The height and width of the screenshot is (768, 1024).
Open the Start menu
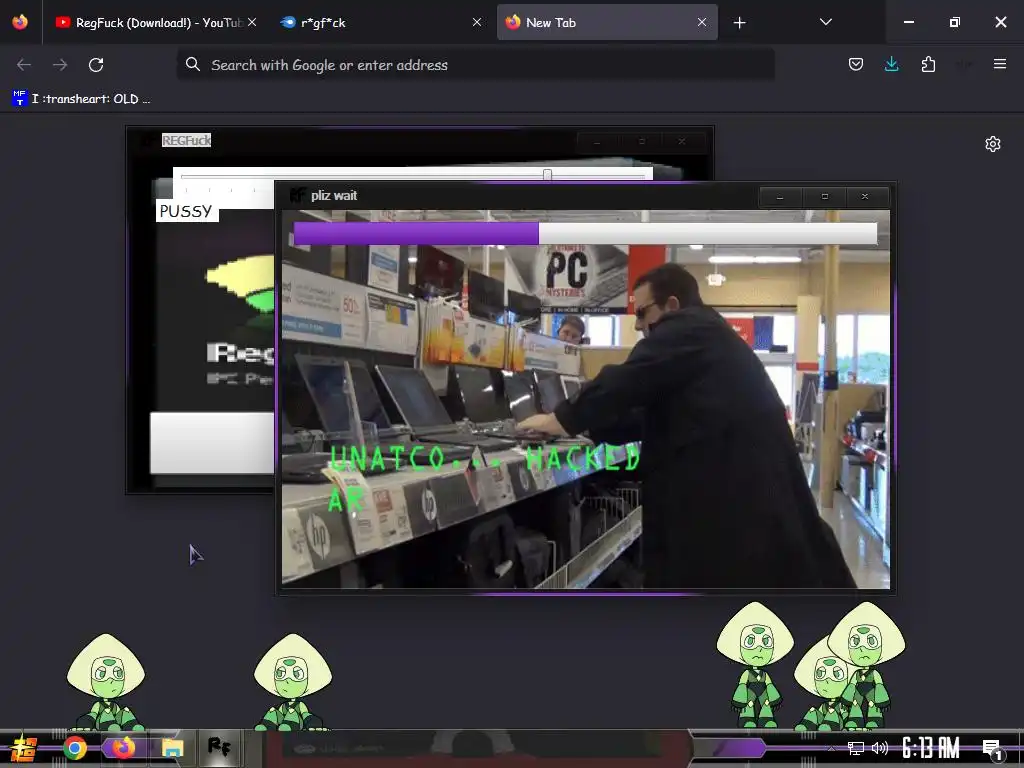(24, 748)
